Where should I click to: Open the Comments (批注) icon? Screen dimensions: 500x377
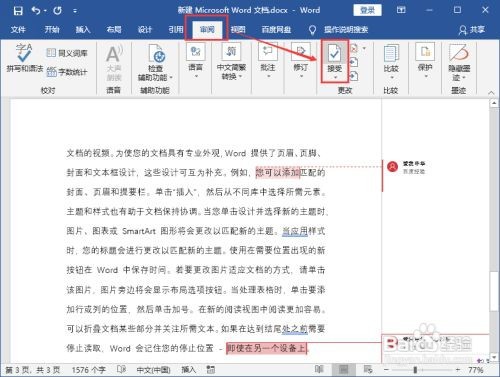(268, 51)
